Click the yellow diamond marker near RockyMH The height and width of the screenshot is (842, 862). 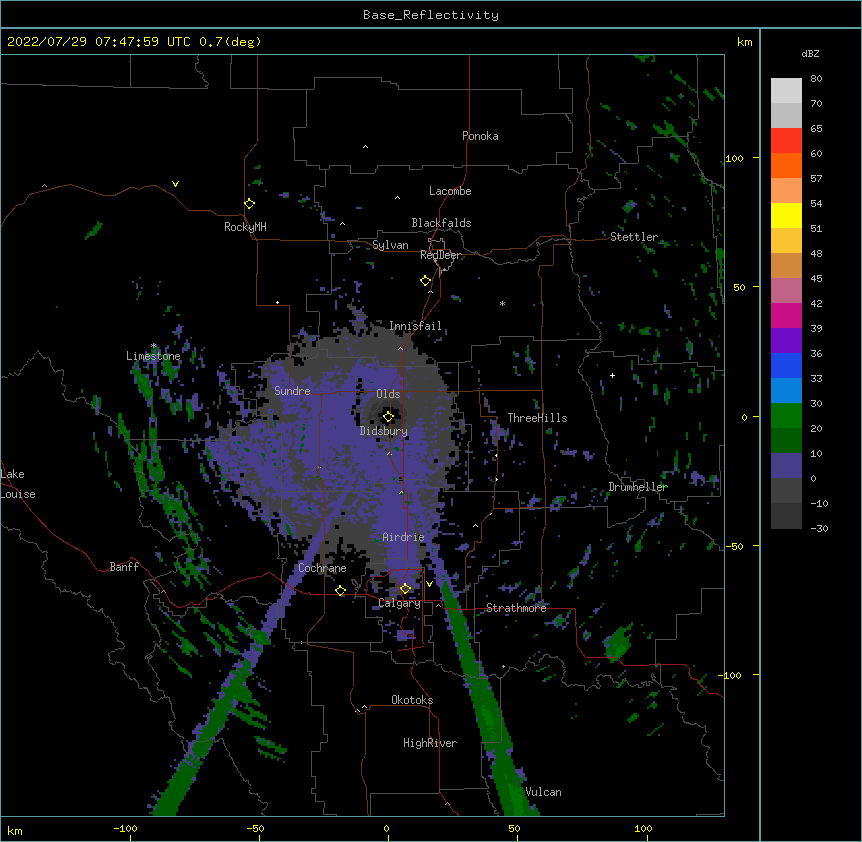pos(249,204)
